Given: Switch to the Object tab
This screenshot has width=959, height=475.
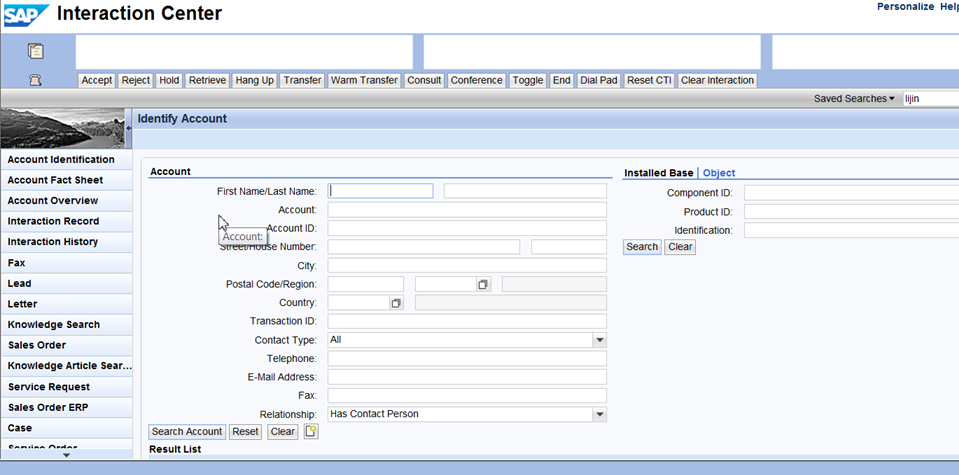Looking at the screenshot, I should (x=719, y=173).
